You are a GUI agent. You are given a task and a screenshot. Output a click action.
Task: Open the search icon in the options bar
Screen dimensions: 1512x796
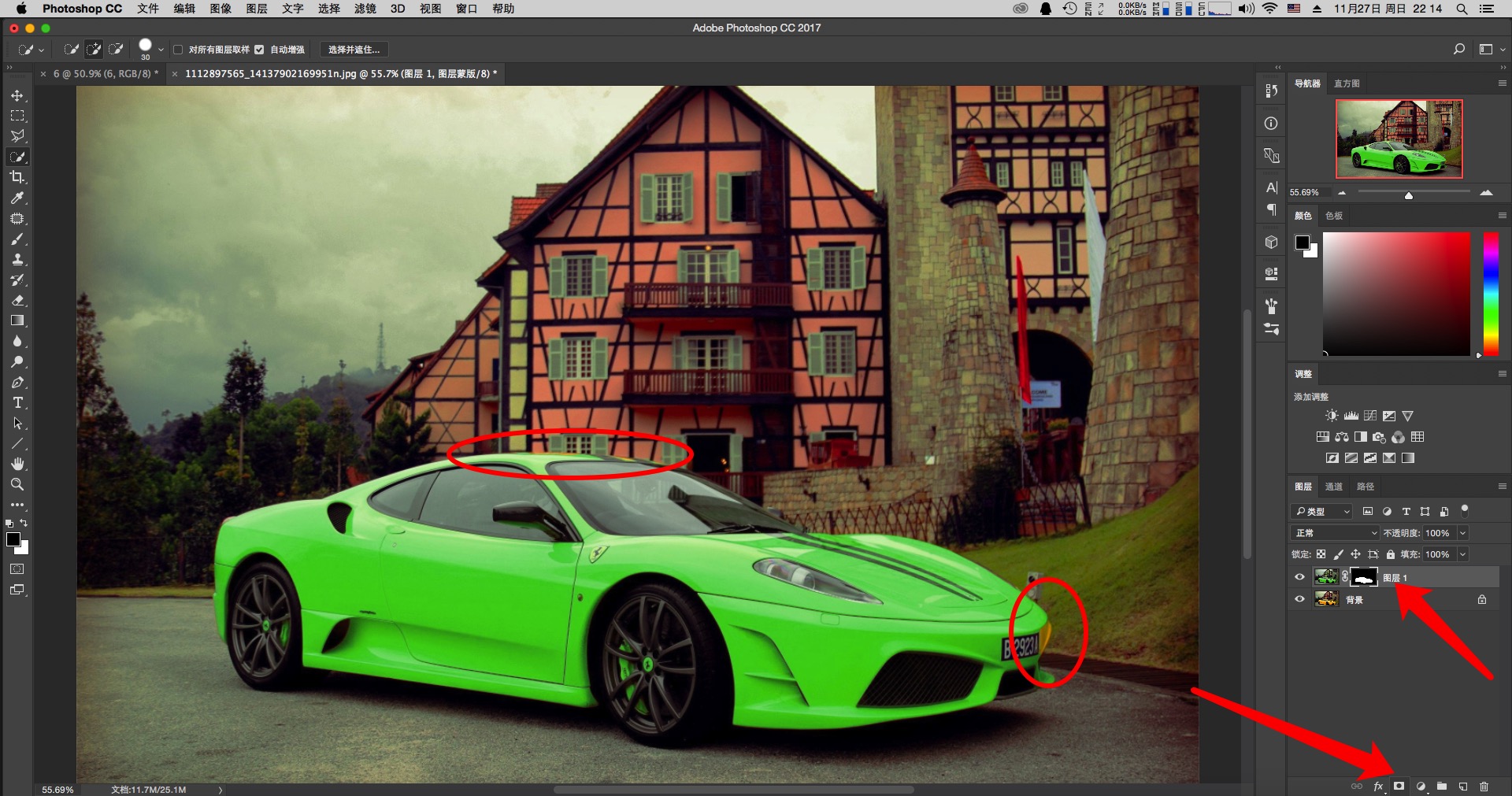point(1459,49)
